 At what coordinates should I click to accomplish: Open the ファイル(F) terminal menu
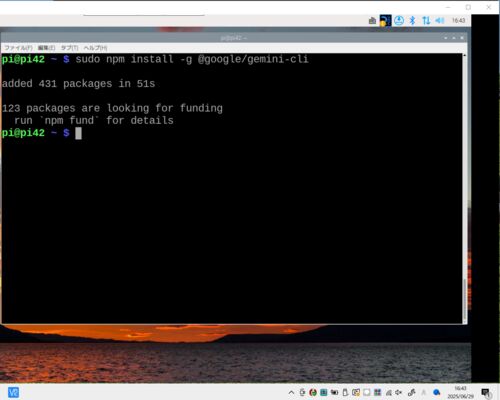[18, 48]
